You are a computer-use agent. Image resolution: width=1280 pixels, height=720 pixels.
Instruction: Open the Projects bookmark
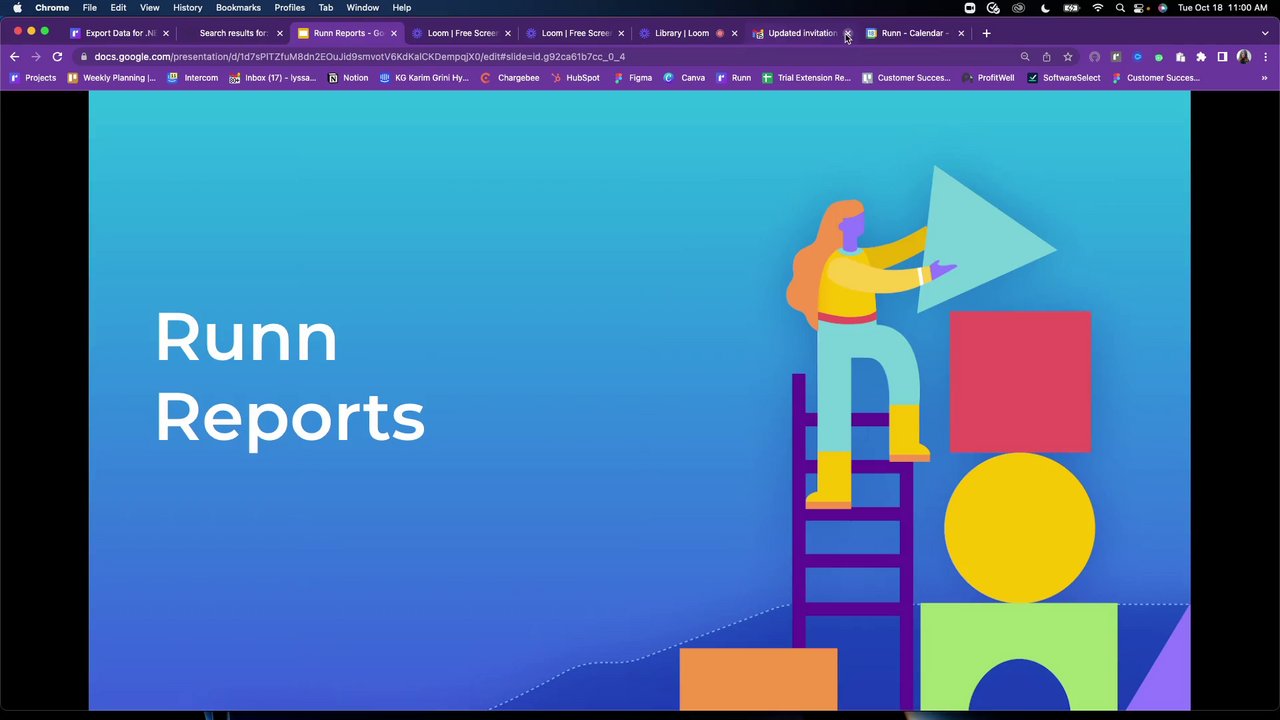[33, 78]
